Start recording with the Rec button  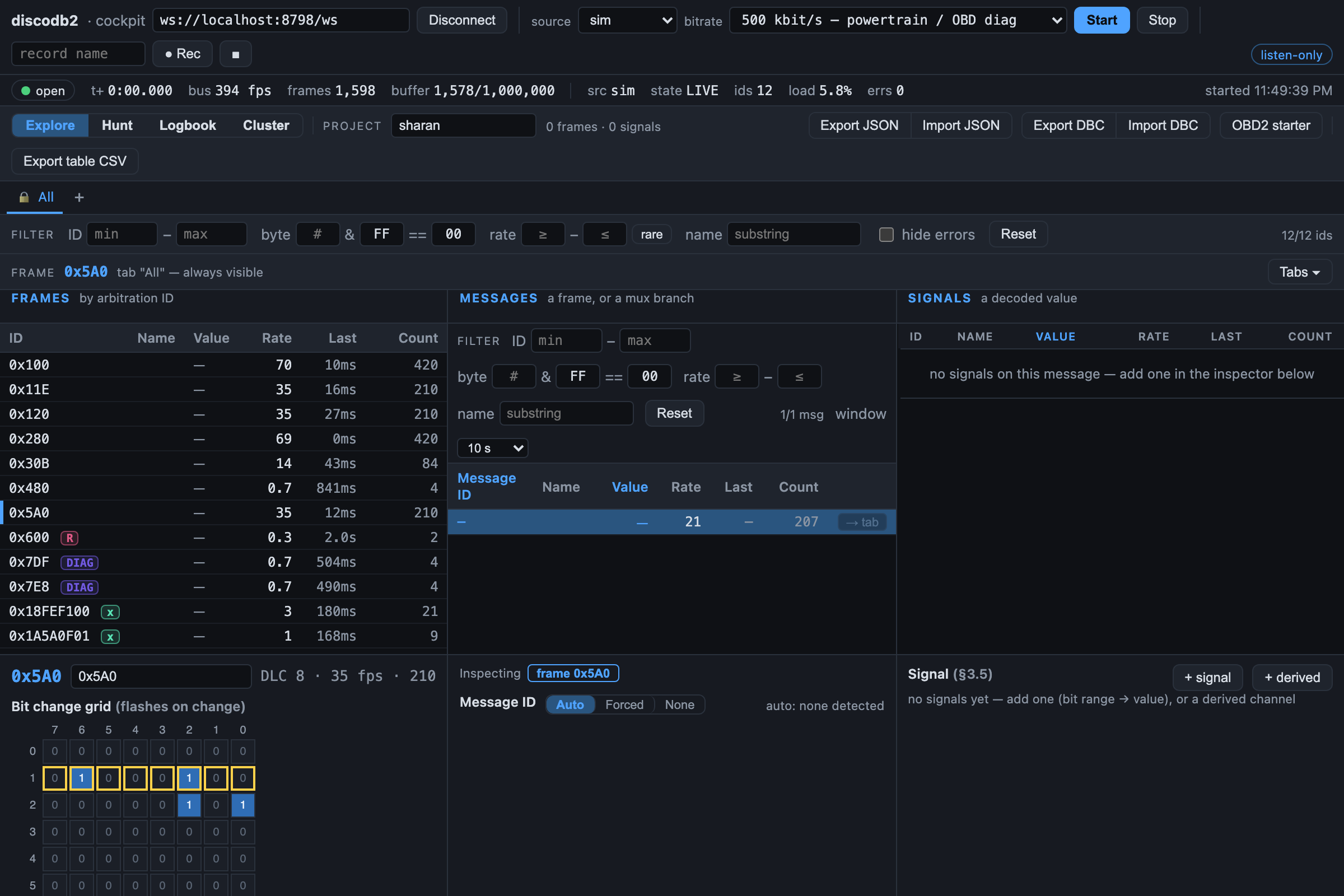tap(183, 54)
